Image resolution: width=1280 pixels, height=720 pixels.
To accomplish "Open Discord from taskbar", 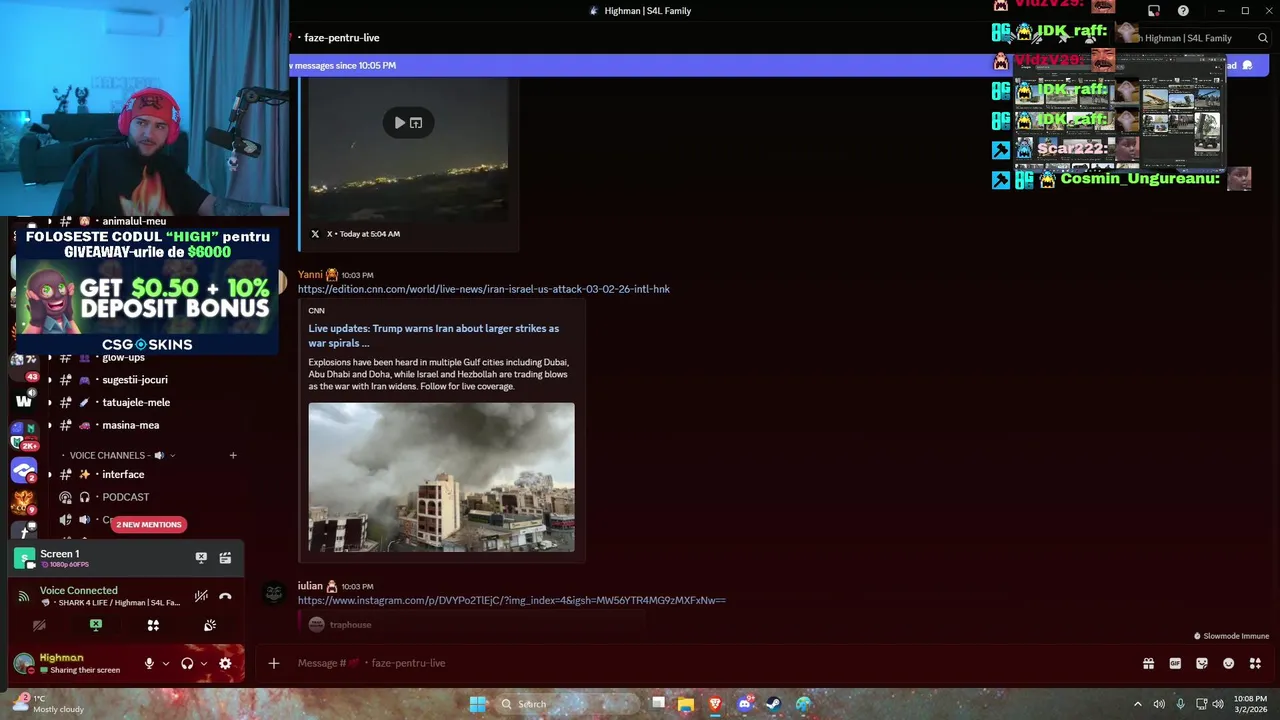I will click(x=745, y=704).
